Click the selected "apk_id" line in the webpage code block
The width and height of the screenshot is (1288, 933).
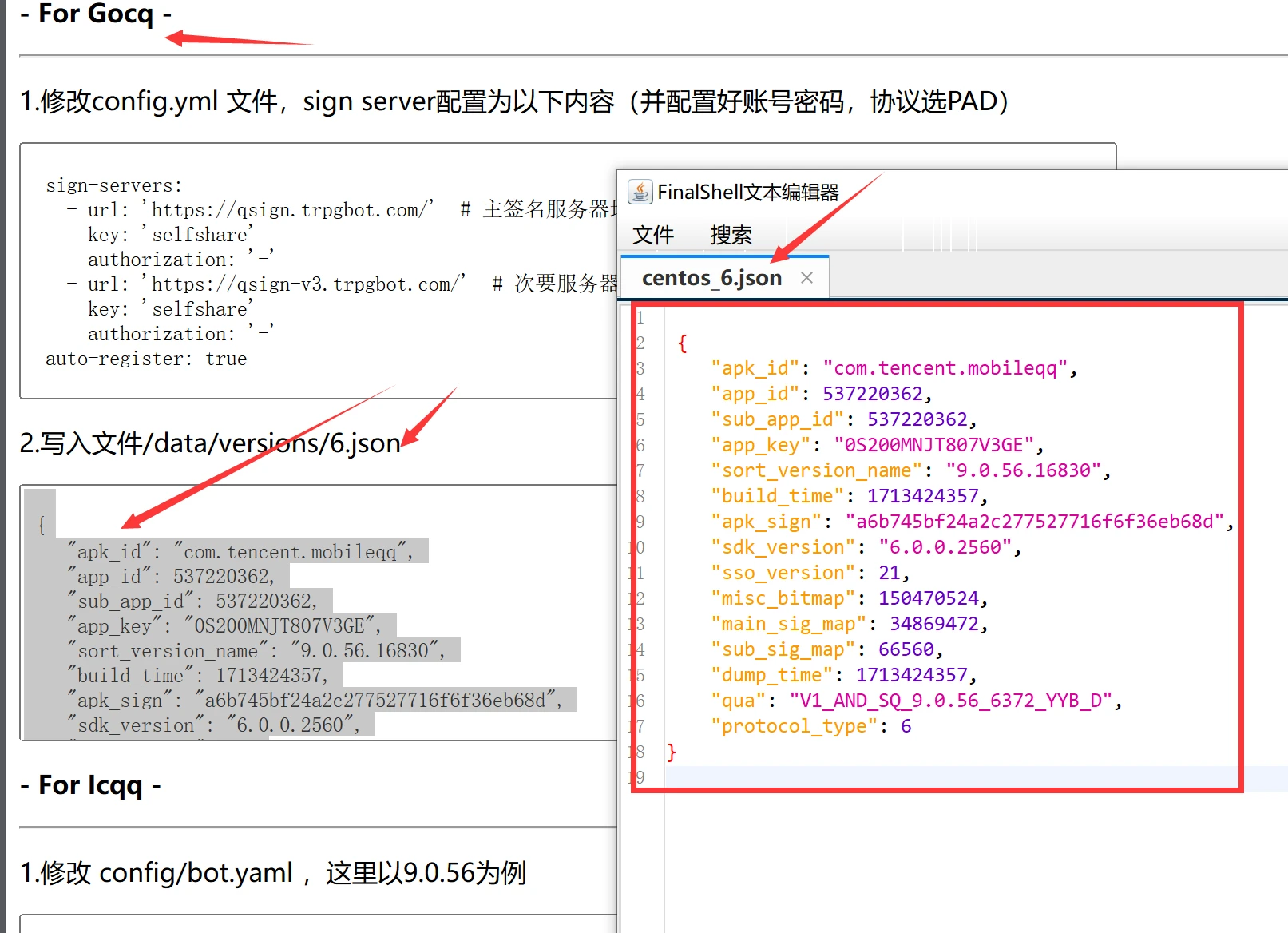[x=240, y=552]
